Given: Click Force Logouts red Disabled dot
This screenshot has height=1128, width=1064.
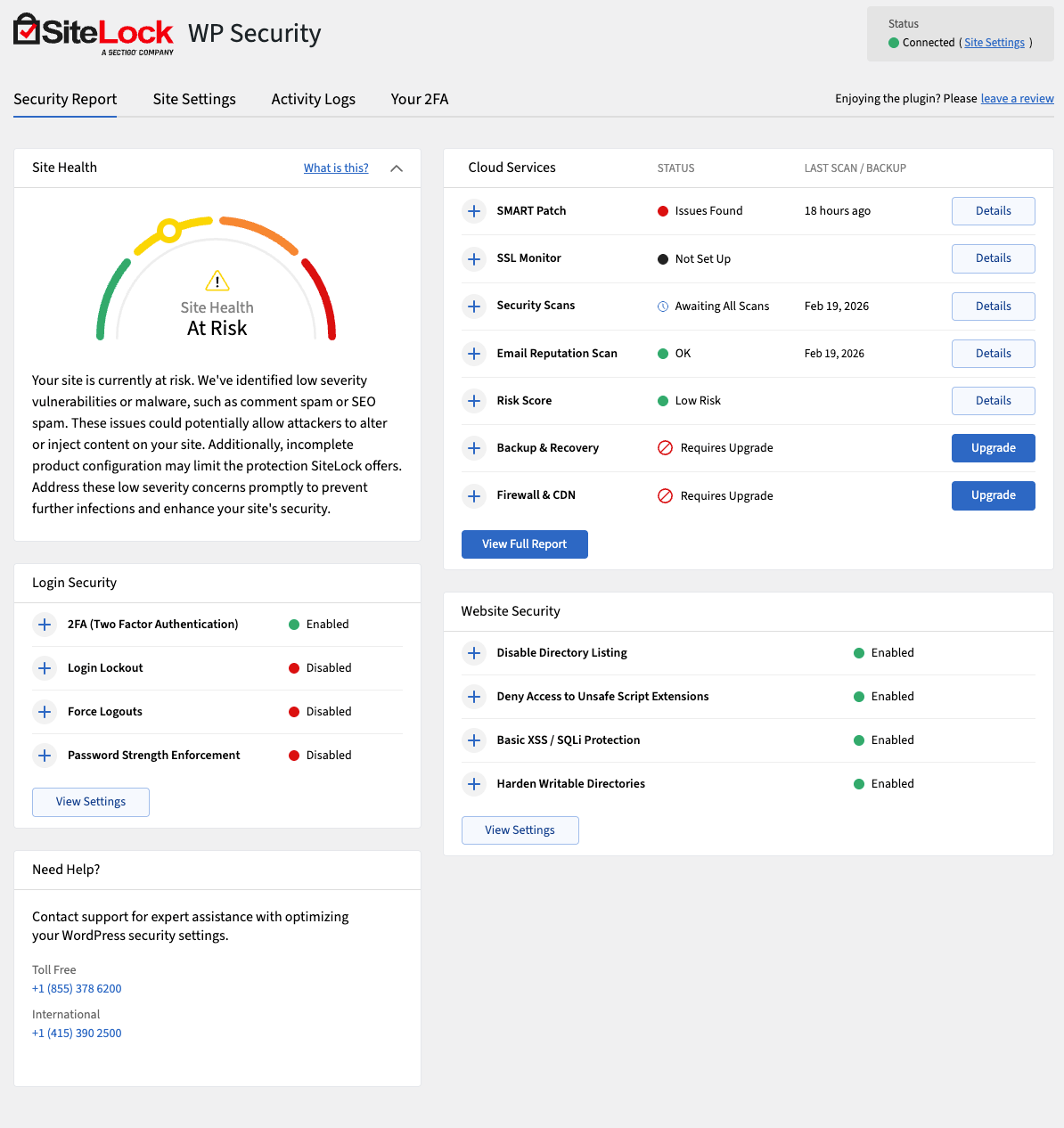Looking at the screenshot, I should click(x=294, y=712).
